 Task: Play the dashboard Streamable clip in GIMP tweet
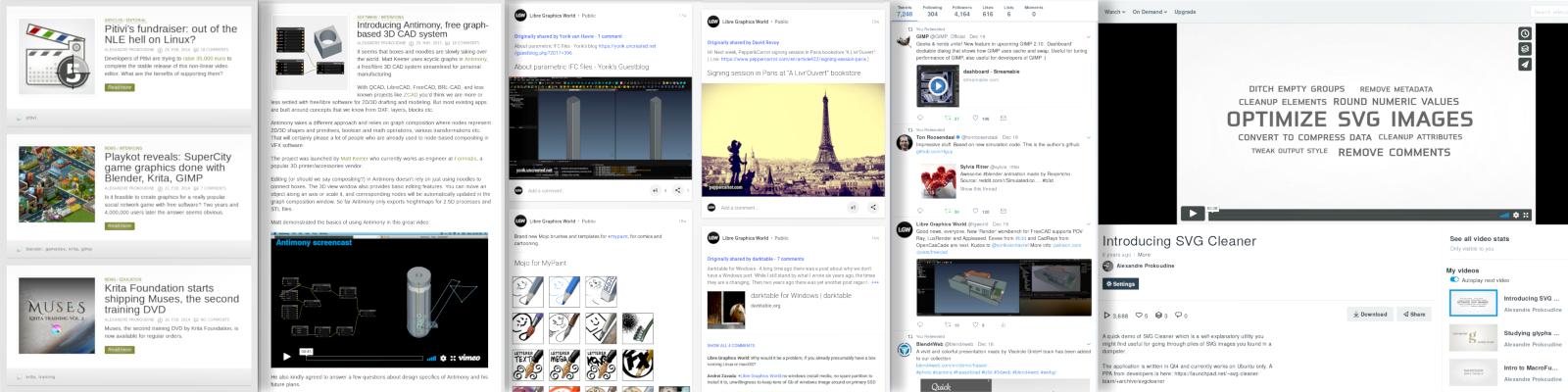[x=938, y=86]
